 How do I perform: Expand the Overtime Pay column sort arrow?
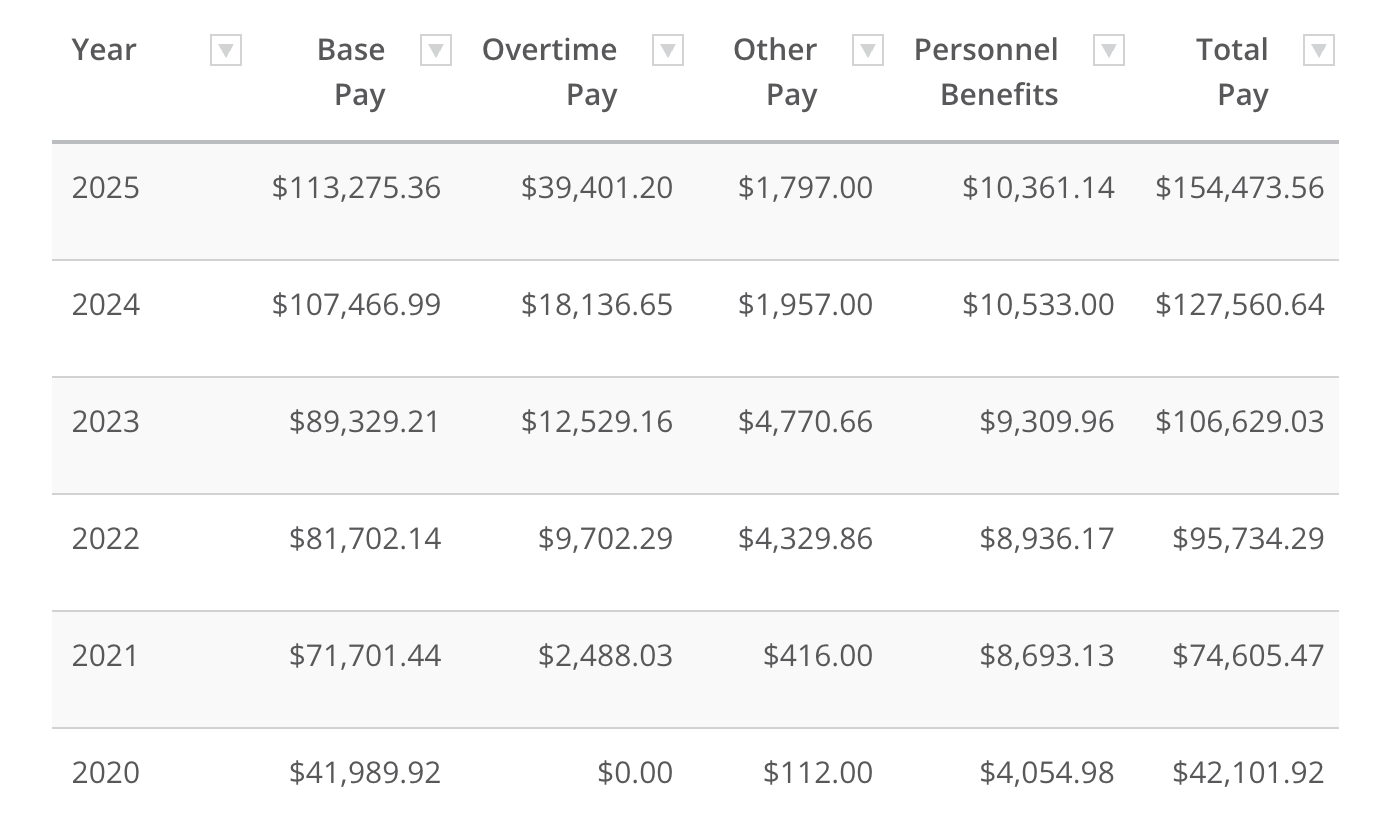(668, 50)
